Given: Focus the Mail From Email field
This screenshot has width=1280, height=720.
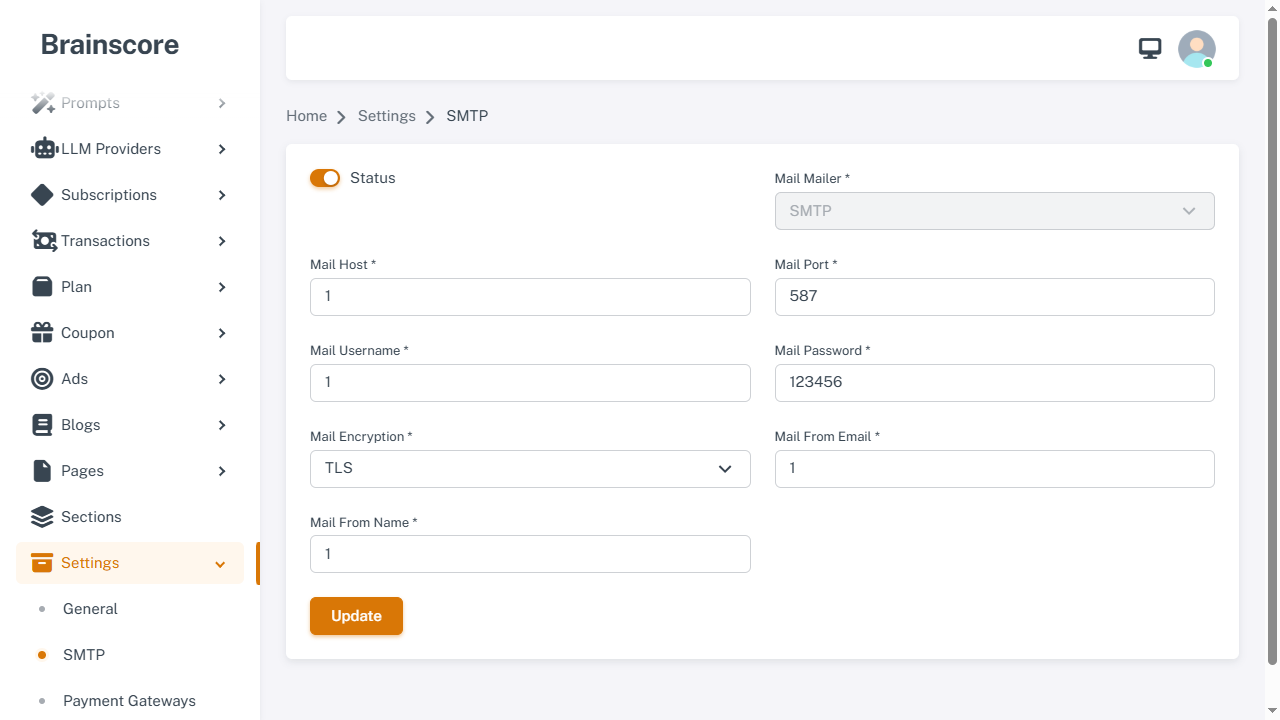Looking at the screenshot, I should (994, 469).
